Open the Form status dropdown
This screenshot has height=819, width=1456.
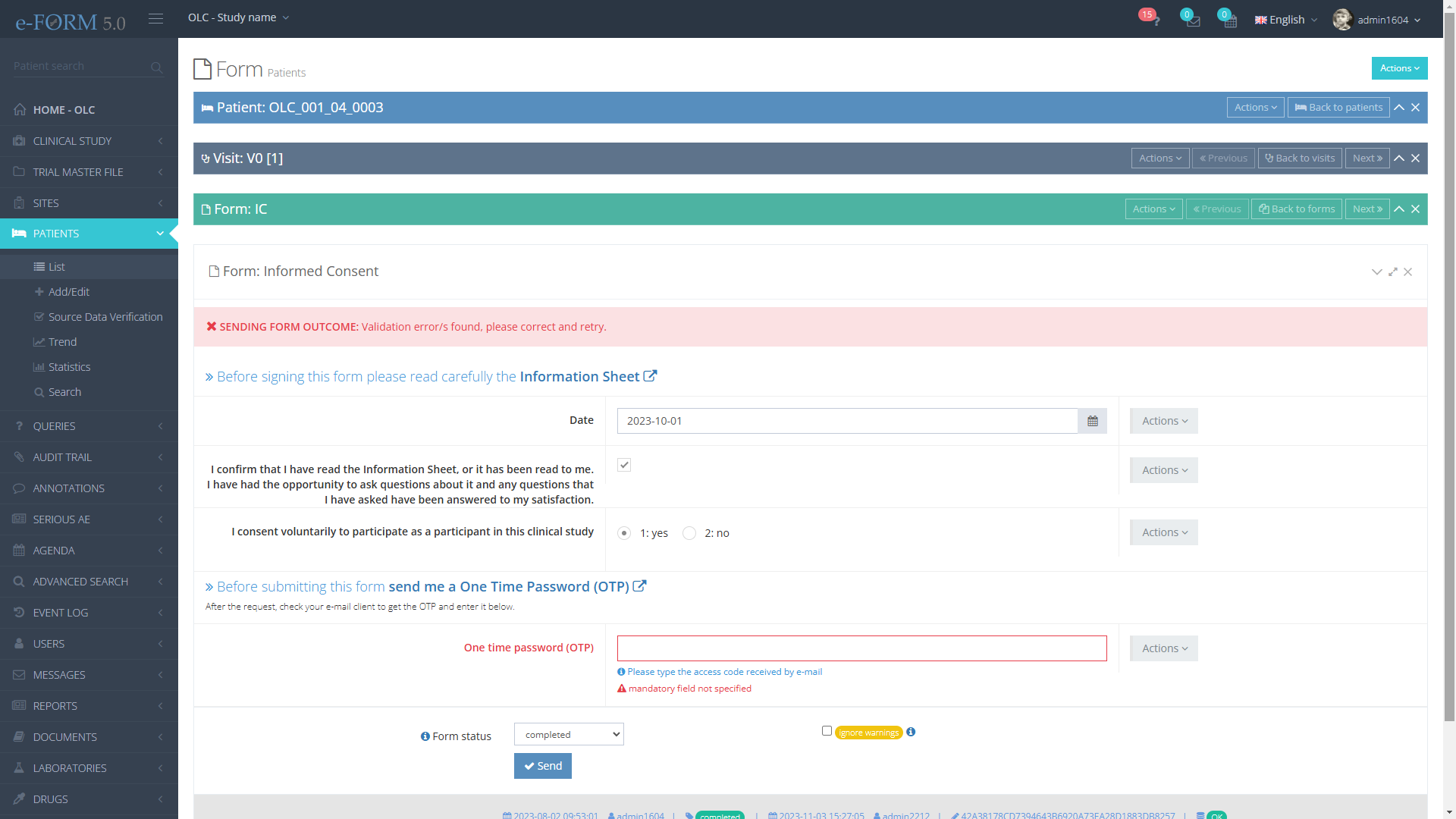pos(569,734)
